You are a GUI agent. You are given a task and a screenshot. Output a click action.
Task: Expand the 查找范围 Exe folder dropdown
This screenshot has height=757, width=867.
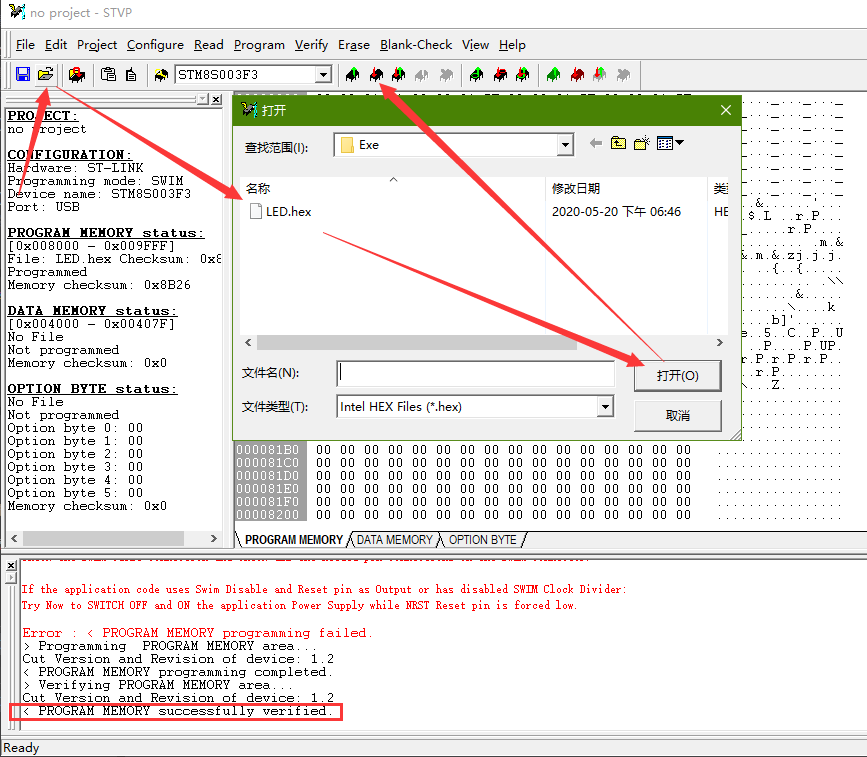pos(565,145)
